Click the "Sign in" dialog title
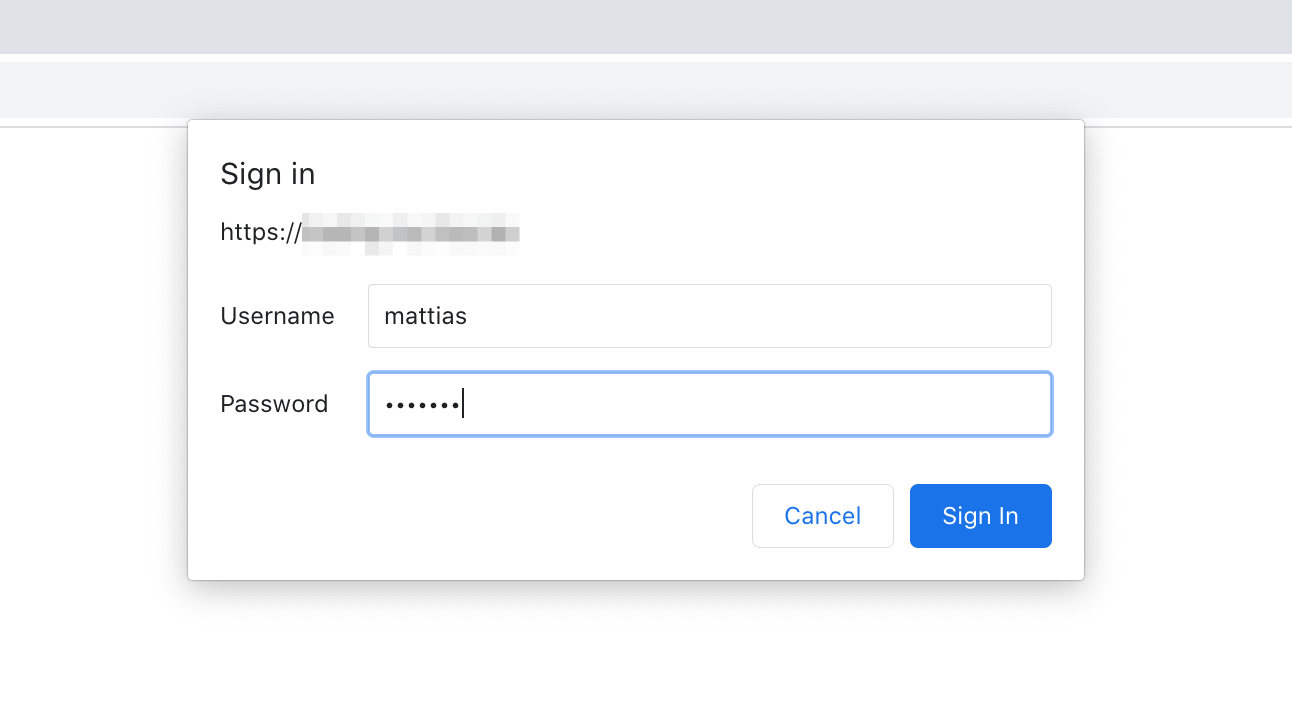 click(267, 173)
